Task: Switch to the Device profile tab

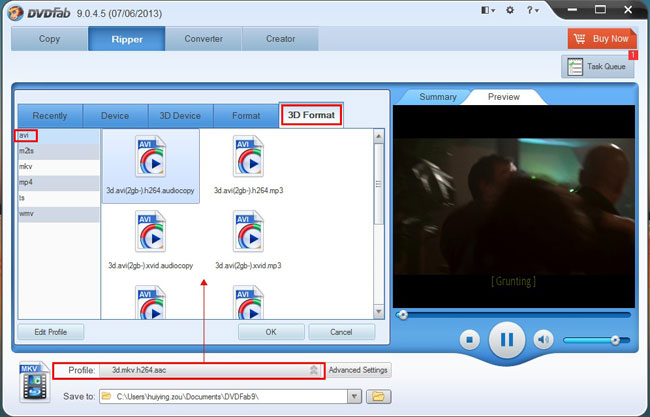Action: pos(115,116)
